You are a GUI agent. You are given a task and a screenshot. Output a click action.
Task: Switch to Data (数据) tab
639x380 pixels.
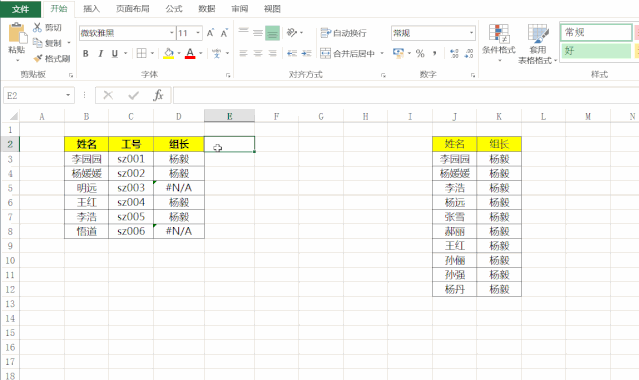point(207,9)
